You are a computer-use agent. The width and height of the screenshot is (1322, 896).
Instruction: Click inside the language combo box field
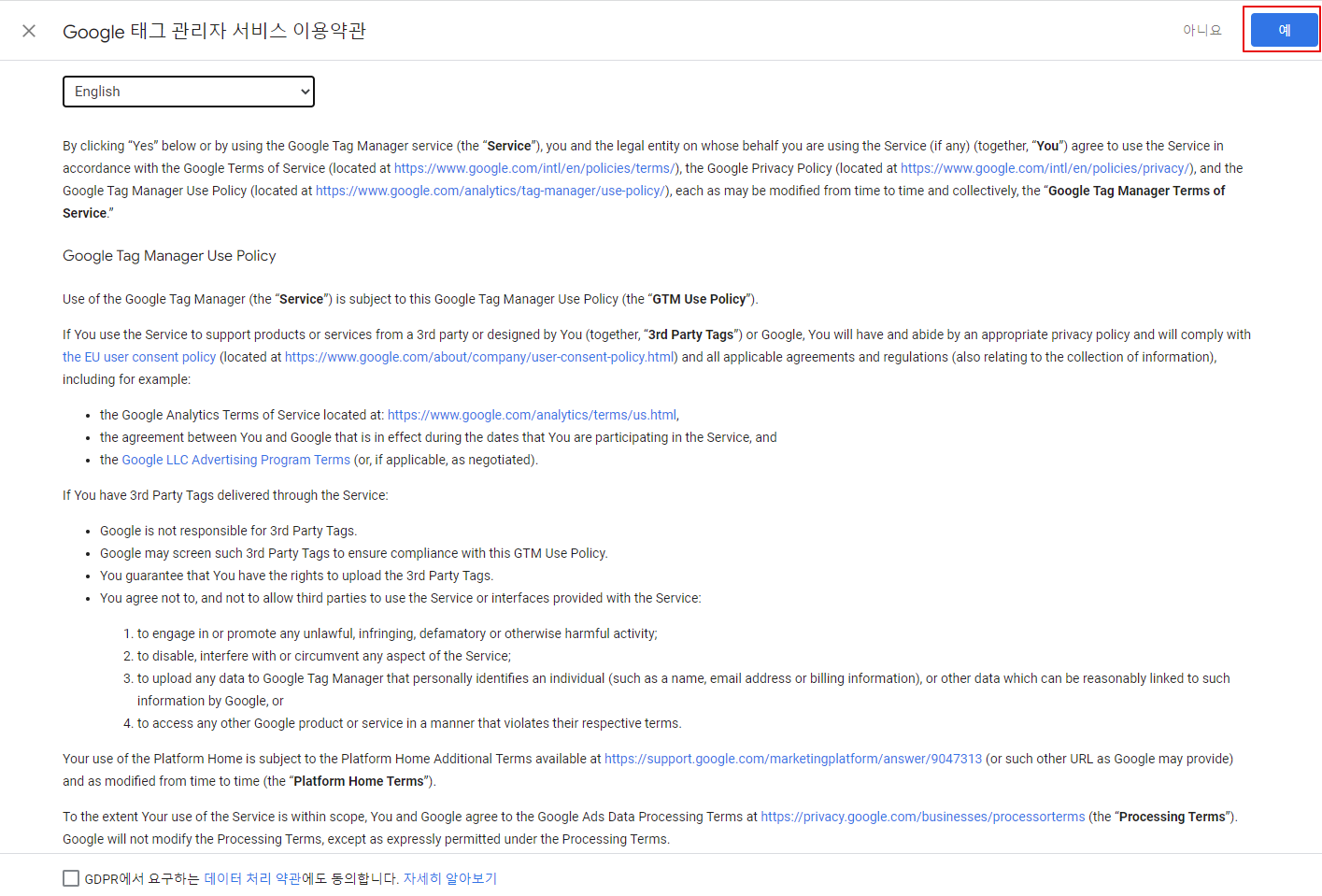tap(168, 91)
